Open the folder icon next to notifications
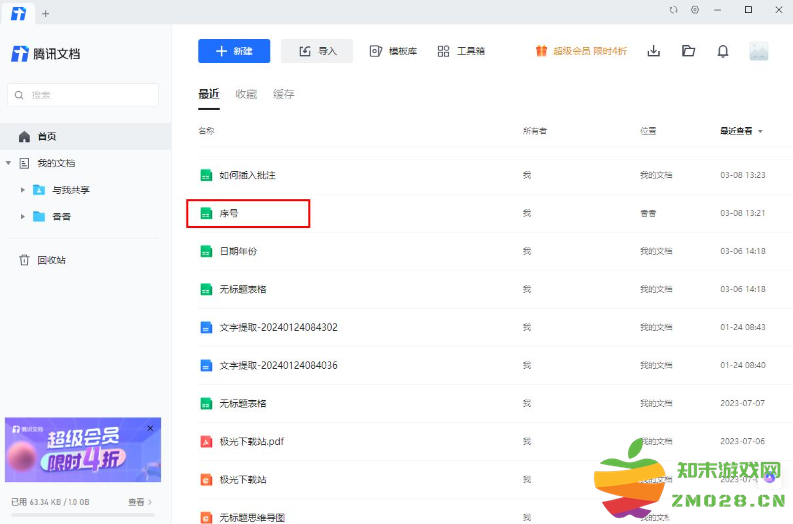 pyautogui.click(x=688, y=51)
